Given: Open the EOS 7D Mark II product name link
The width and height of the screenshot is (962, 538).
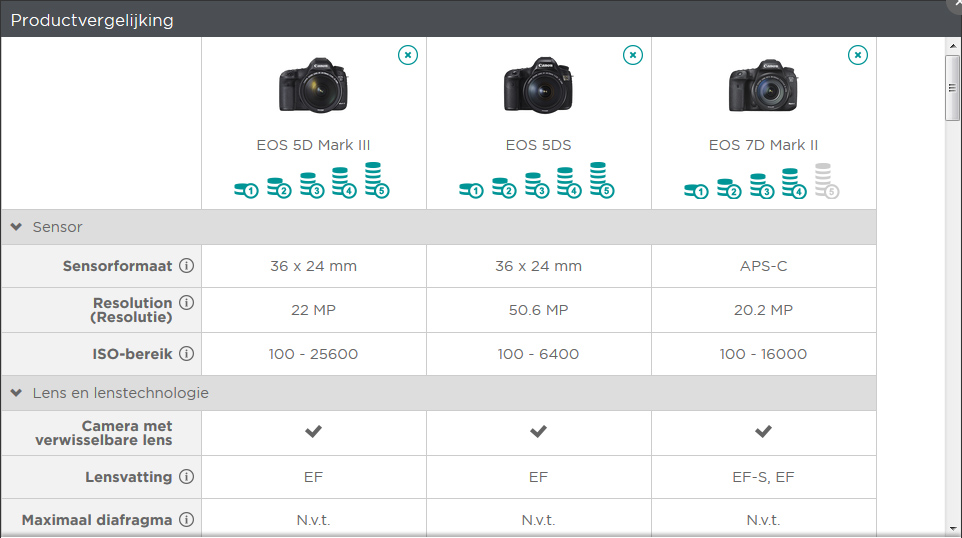Looking at the screenshot, I should pos(763,145).
